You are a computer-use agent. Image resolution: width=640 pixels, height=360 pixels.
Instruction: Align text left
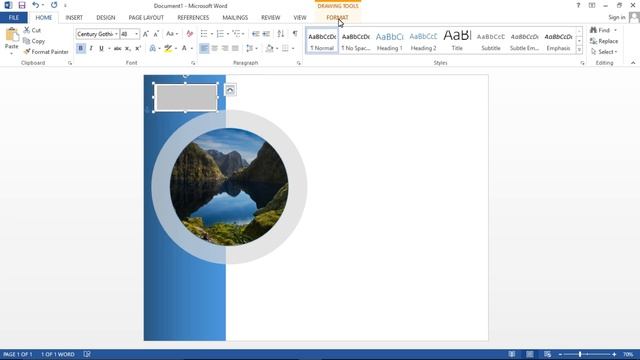tap(204, 49)
